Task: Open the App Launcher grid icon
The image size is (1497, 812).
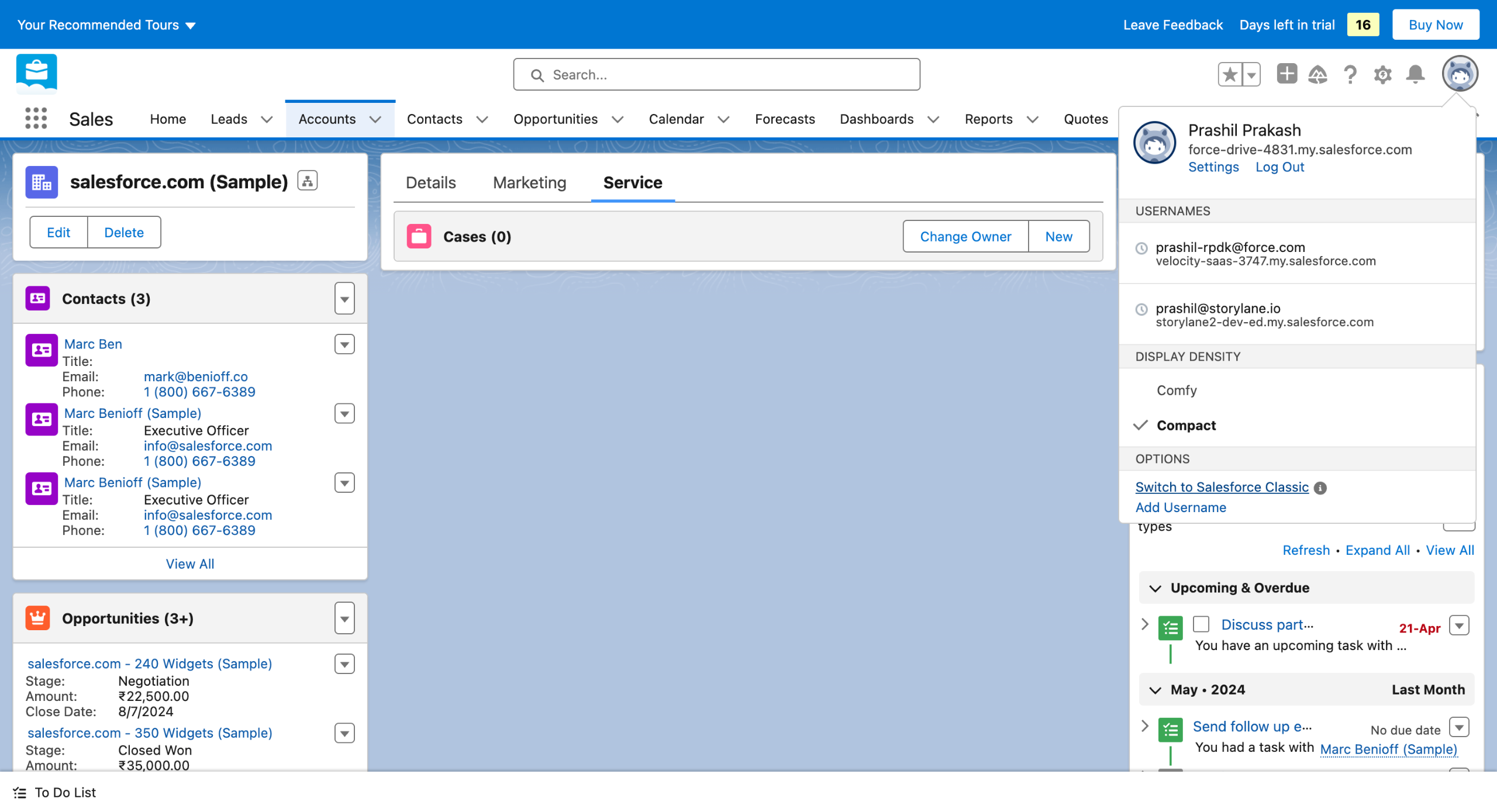Action: [36, 119]
